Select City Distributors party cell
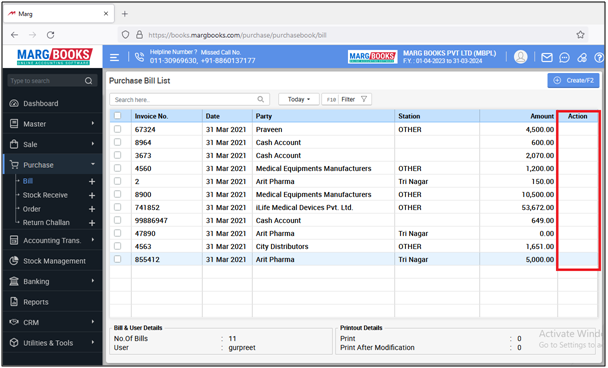The height and width of the screenshot is (368, 608). coord(323,246)
